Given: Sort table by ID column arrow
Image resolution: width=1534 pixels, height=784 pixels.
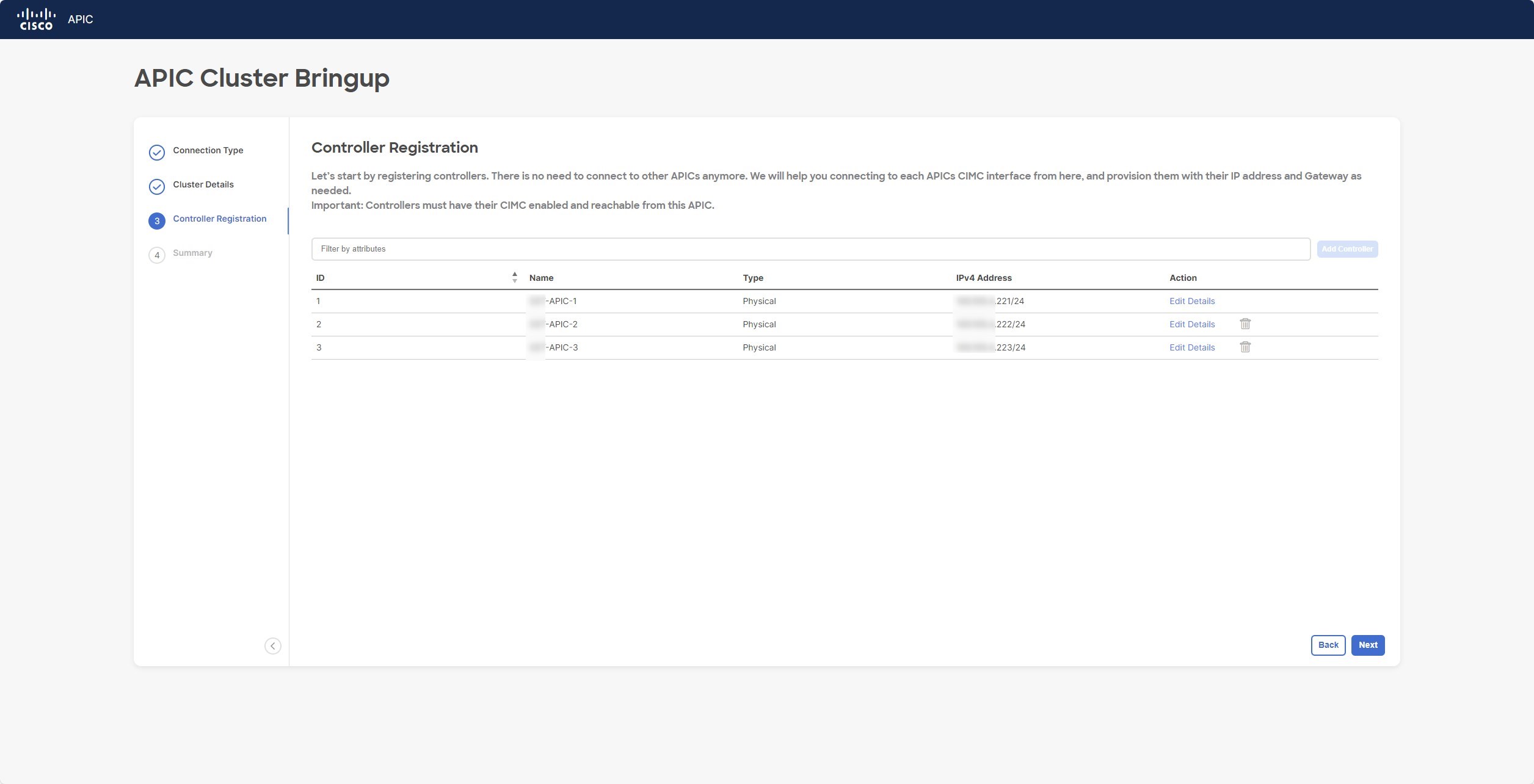Looking at the screenshot, I should (515, 278).
